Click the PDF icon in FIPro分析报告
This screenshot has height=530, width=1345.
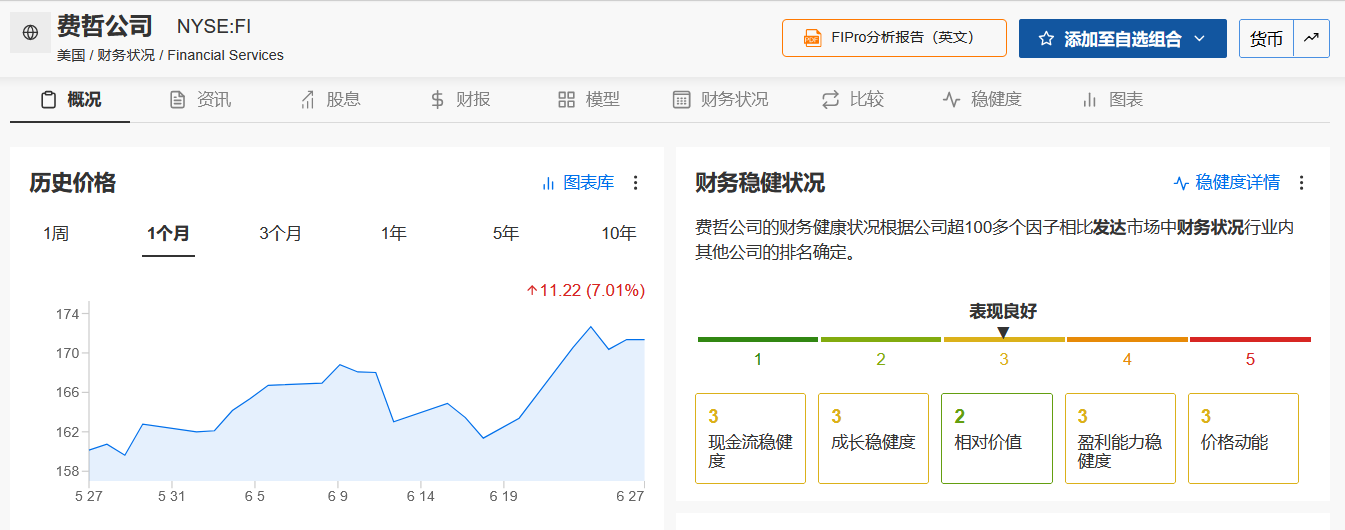point(813,38)
